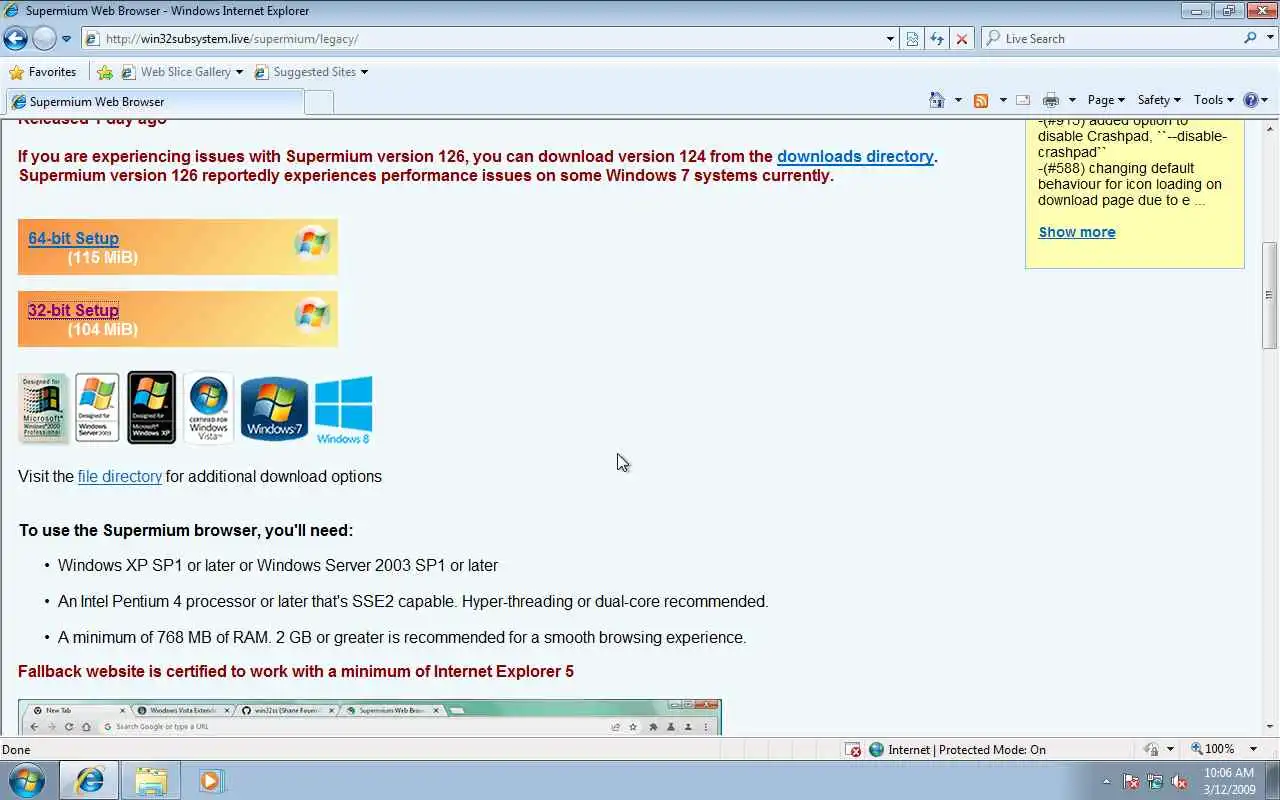Click the Read Mail envelope icon
The width and height of the screenshot is (1280, 800).
click(x=1023, y=100)
